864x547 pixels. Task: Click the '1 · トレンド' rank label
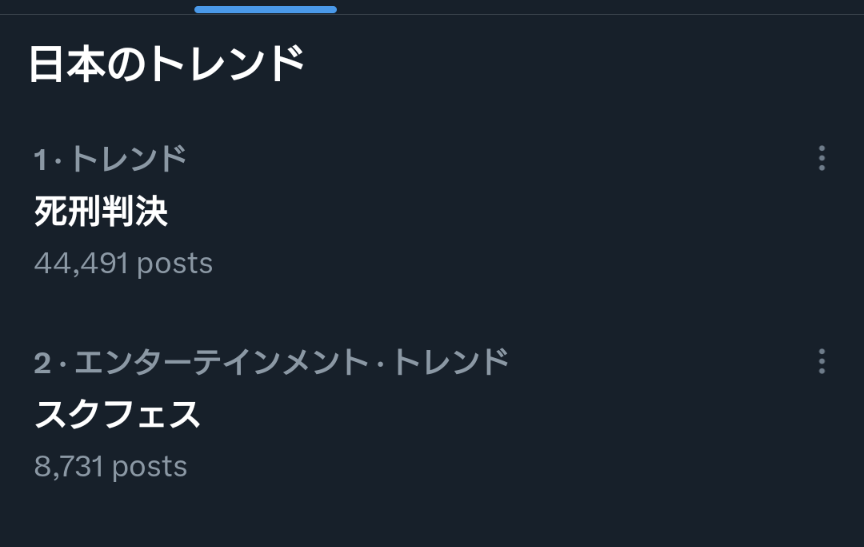pos(110,159)
